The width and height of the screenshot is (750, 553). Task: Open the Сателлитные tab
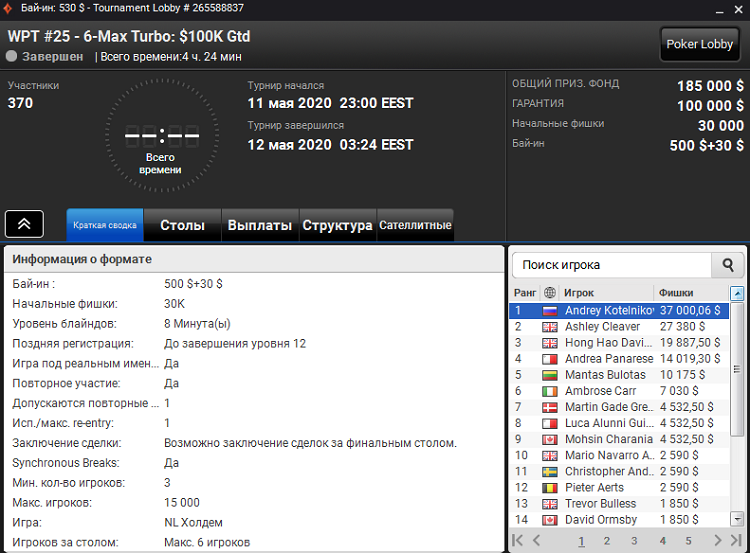[x=415, y=225]
